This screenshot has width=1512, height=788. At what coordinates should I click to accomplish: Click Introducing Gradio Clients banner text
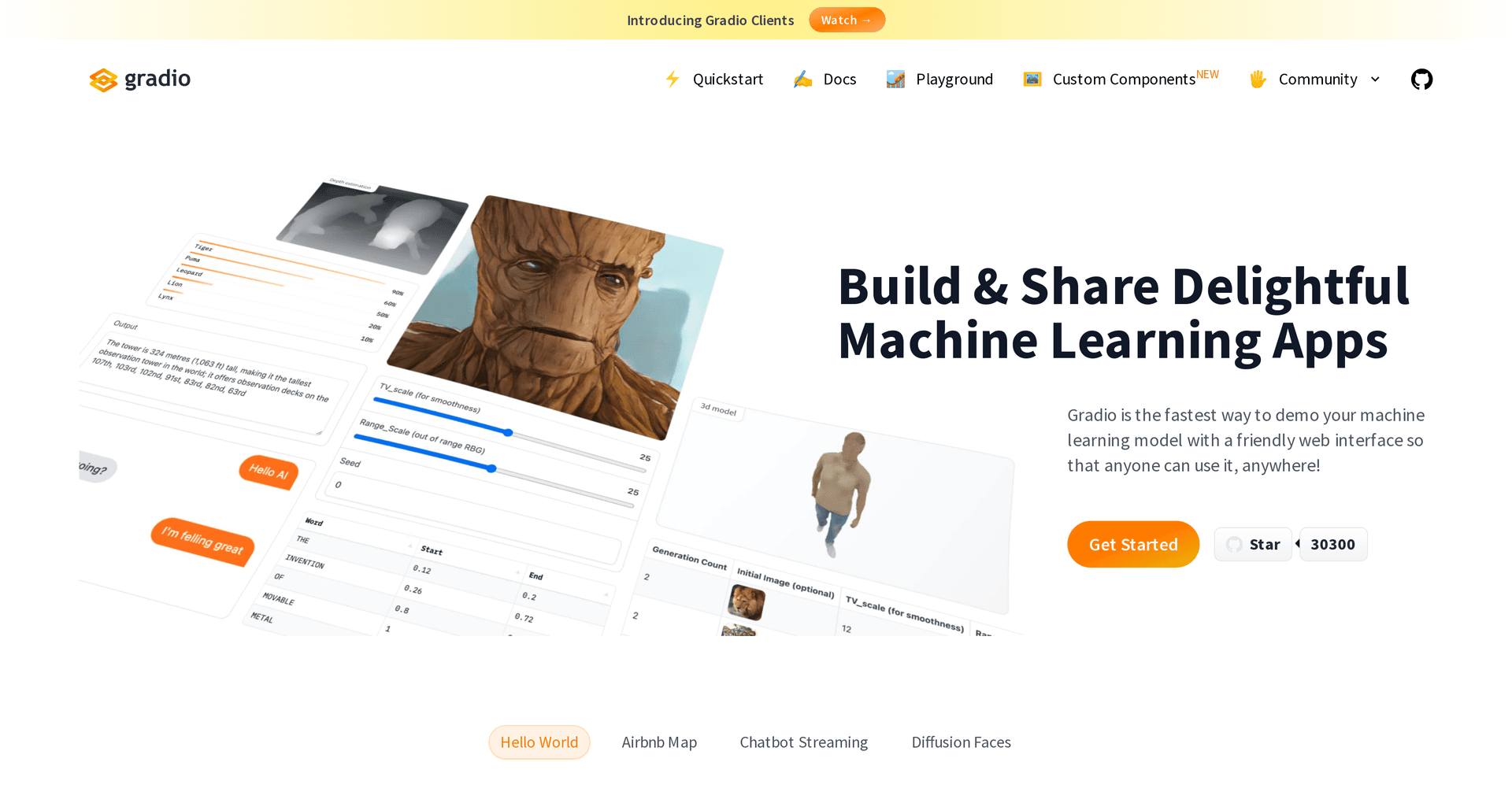click(710, 20)
